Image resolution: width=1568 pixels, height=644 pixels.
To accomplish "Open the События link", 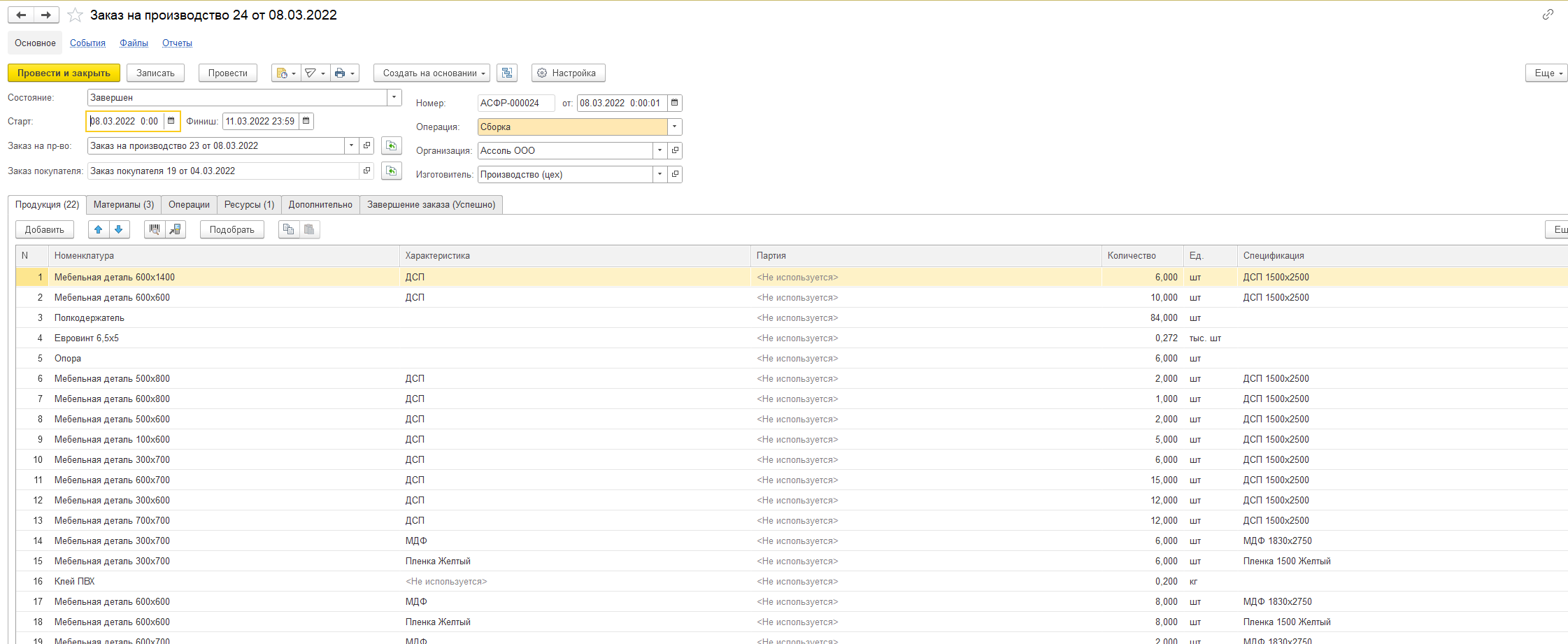I will tap(87, 43).
